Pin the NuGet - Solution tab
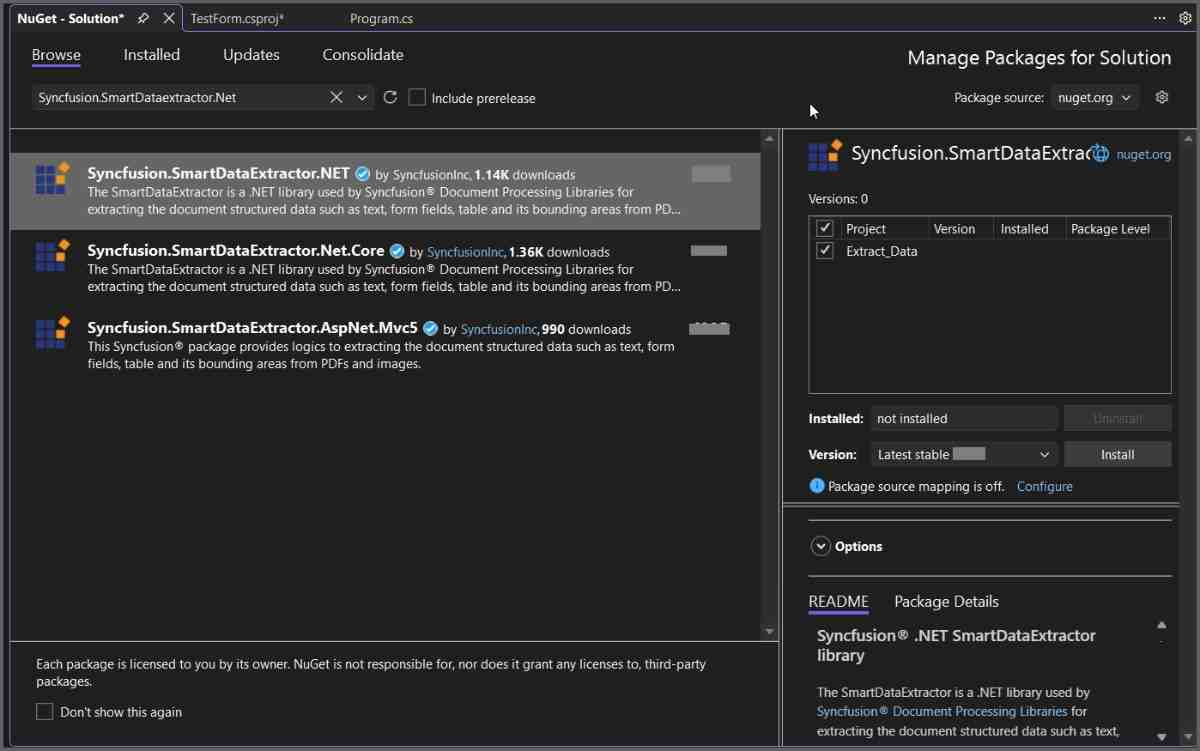1200x751 pixels. (x=144, y=18)
